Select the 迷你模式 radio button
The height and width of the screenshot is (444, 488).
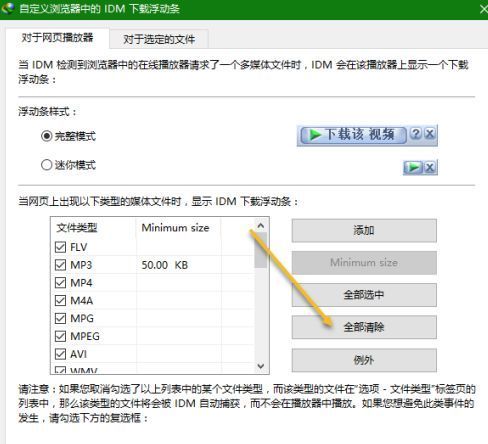point(47,165)
